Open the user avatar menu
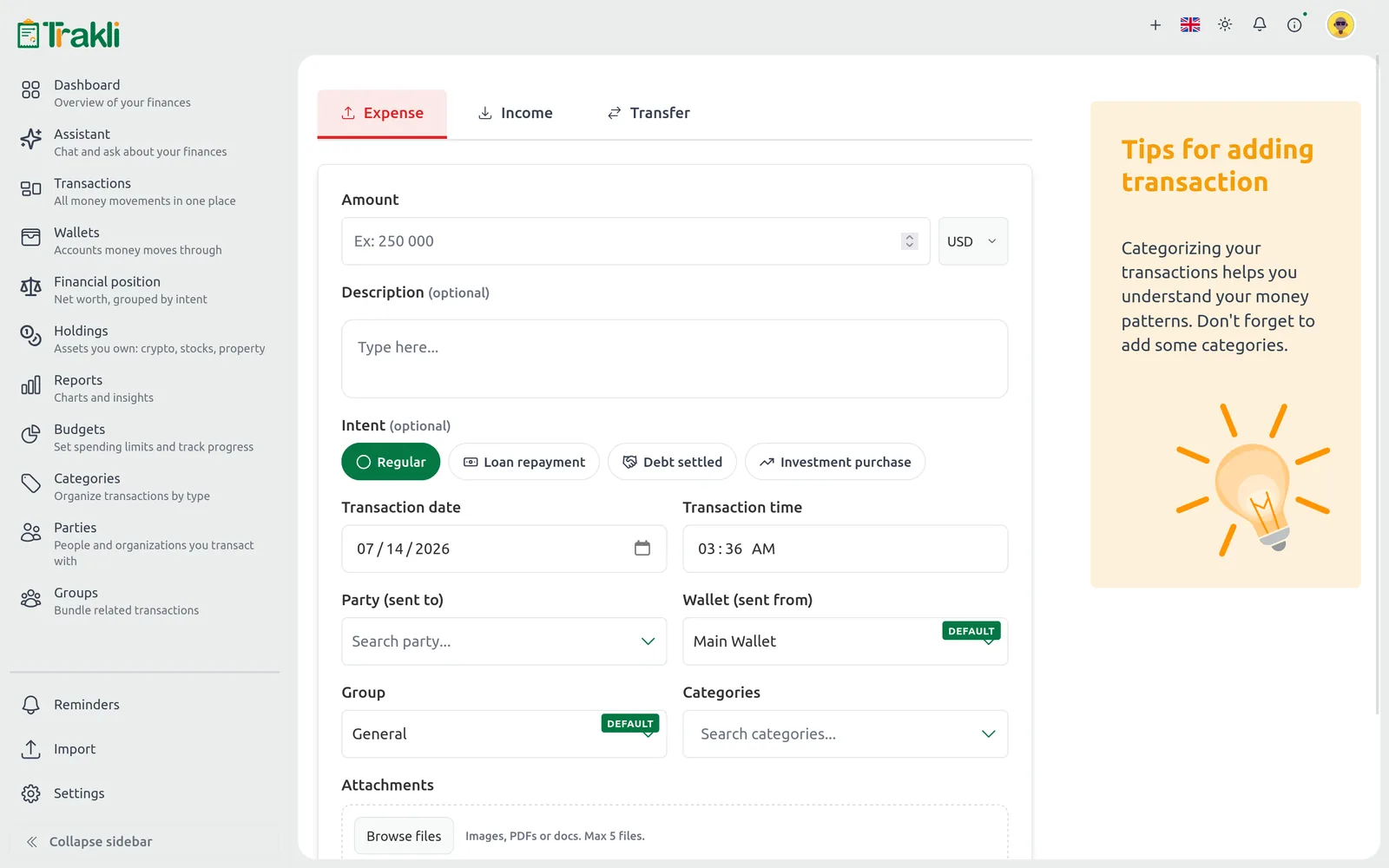The image size is (1389, 868). pos(1340,25)
